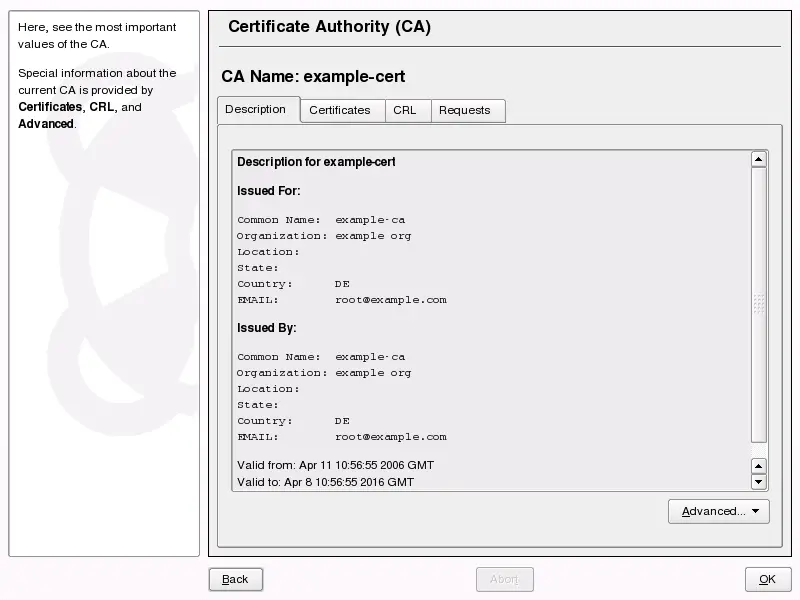Screen dimensions: 800x600
Task: Click the help text on the left panel
Action: tap(97, 75)
